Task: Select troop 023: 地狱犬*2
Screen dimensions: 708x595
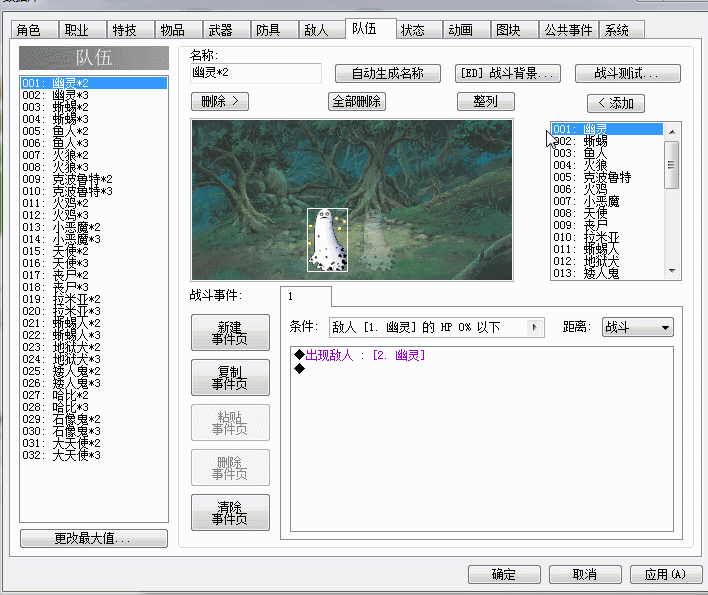Action: 93,347
